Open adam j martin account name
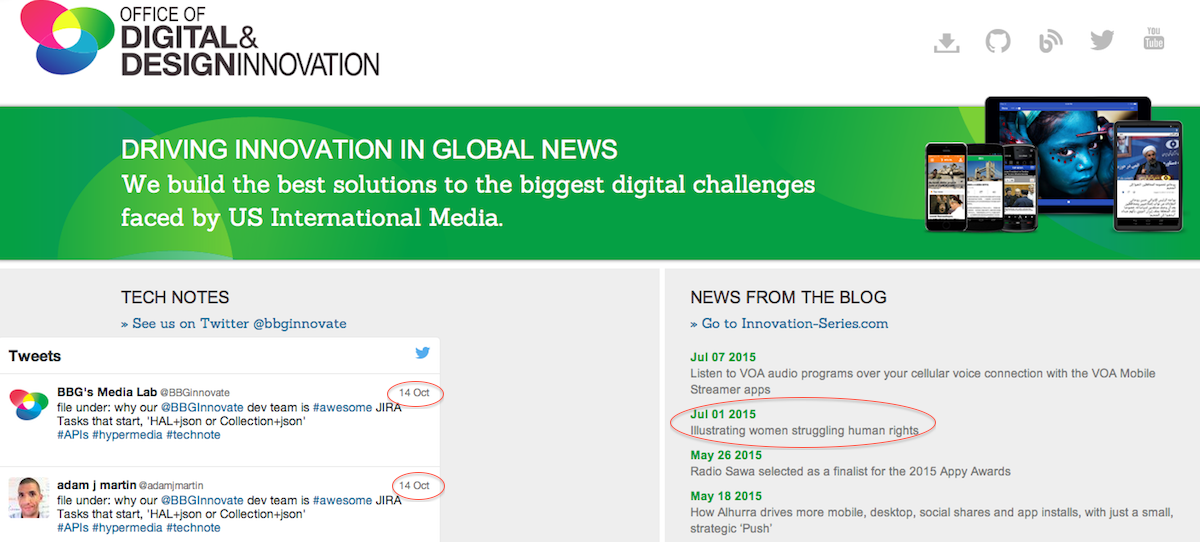 tap(96, 484)
